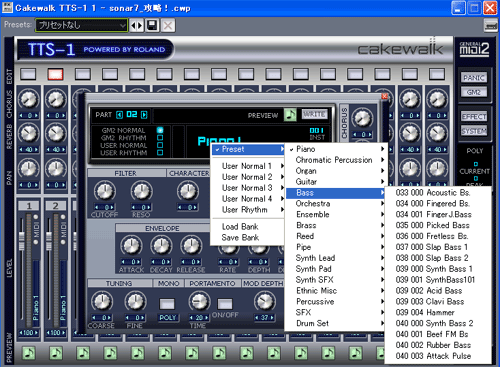Click the PANIC button

pos(474,78)
